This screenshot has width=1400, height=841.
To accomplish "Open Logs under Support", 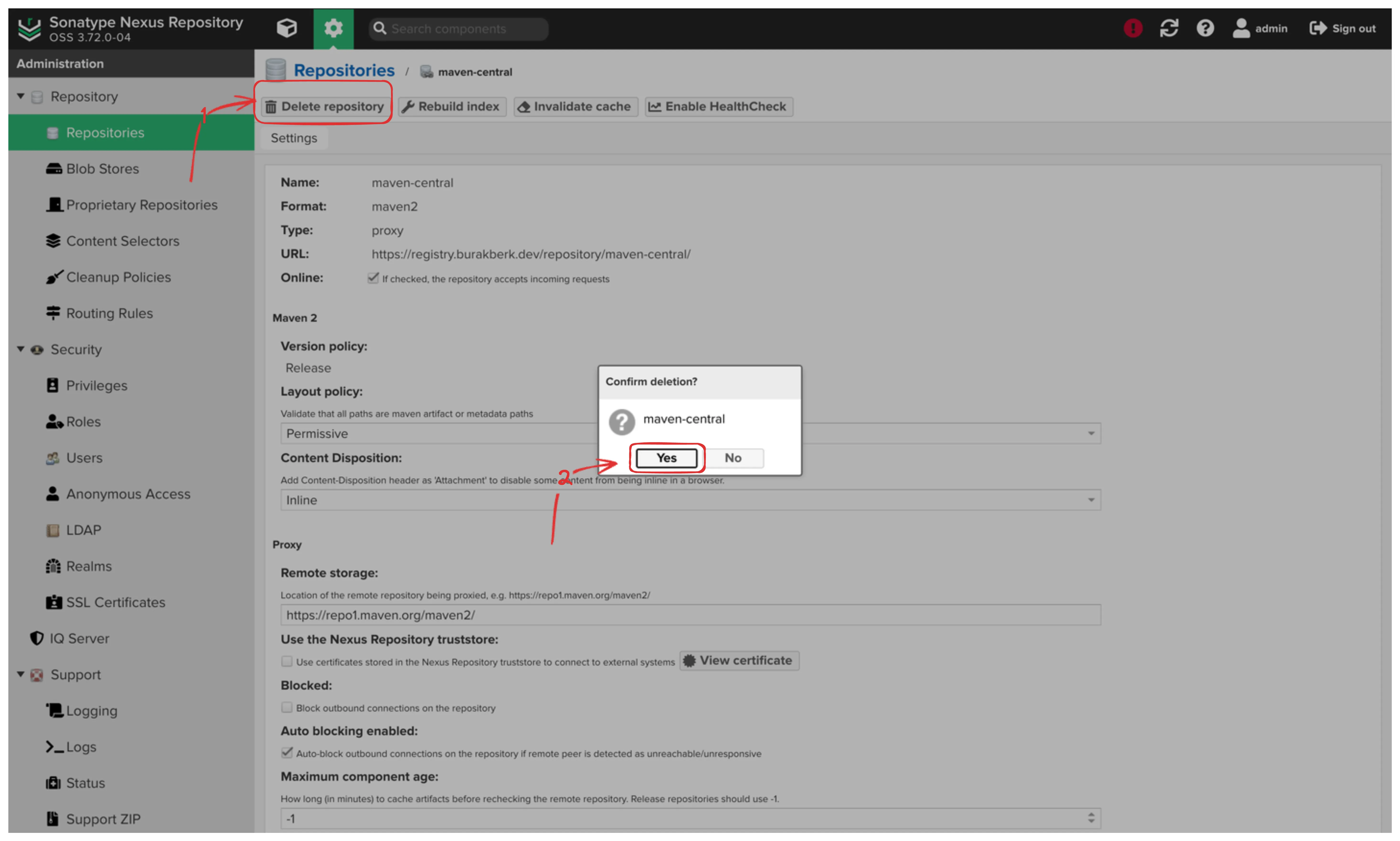I will pyautogui.click(x=131, y=747).
